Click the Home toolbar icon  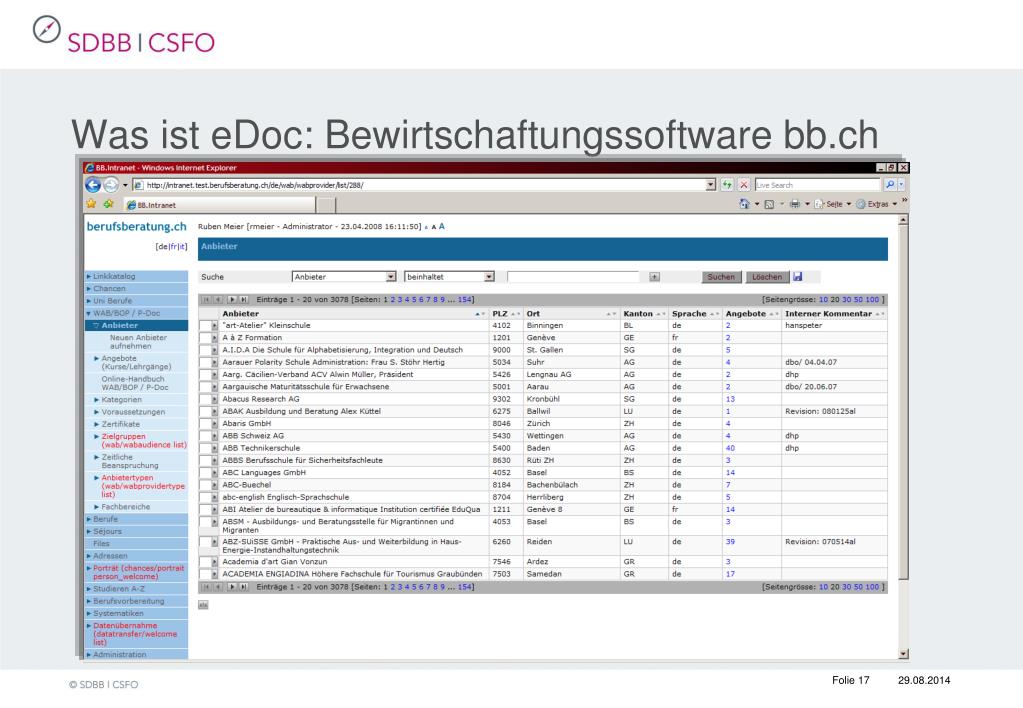click(744, 204)
